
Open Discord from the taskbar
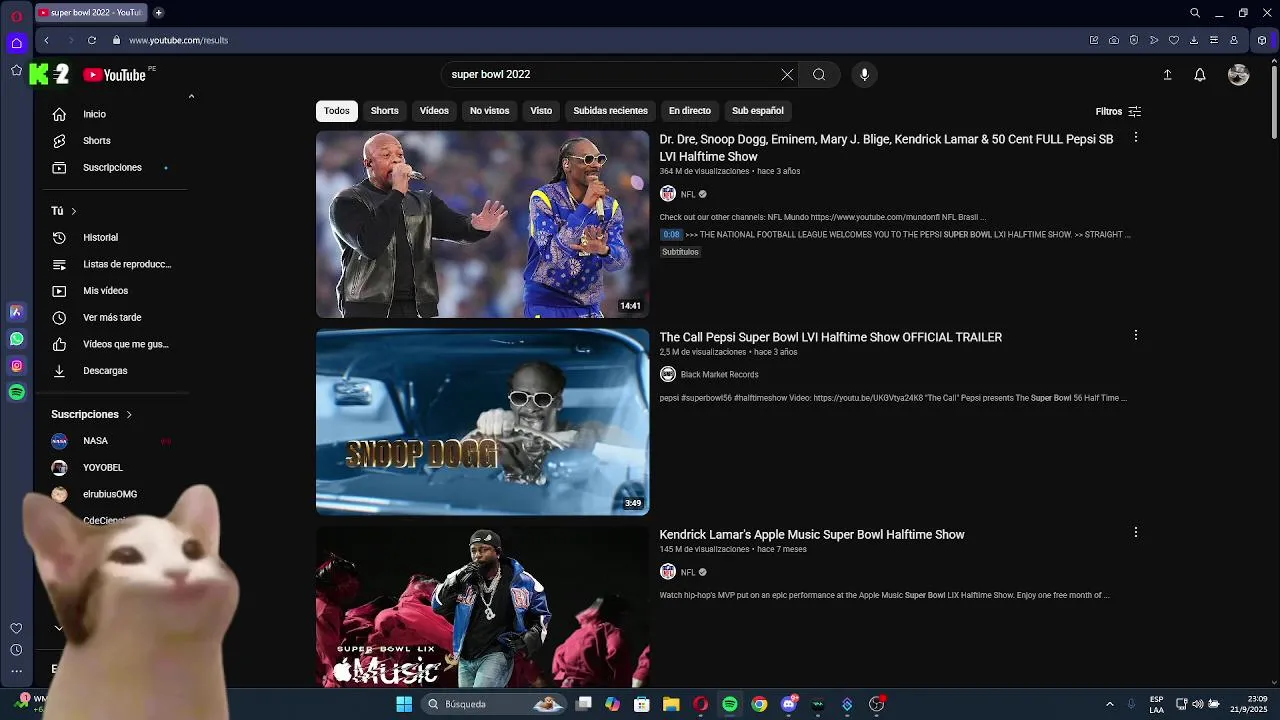(789, 704)
